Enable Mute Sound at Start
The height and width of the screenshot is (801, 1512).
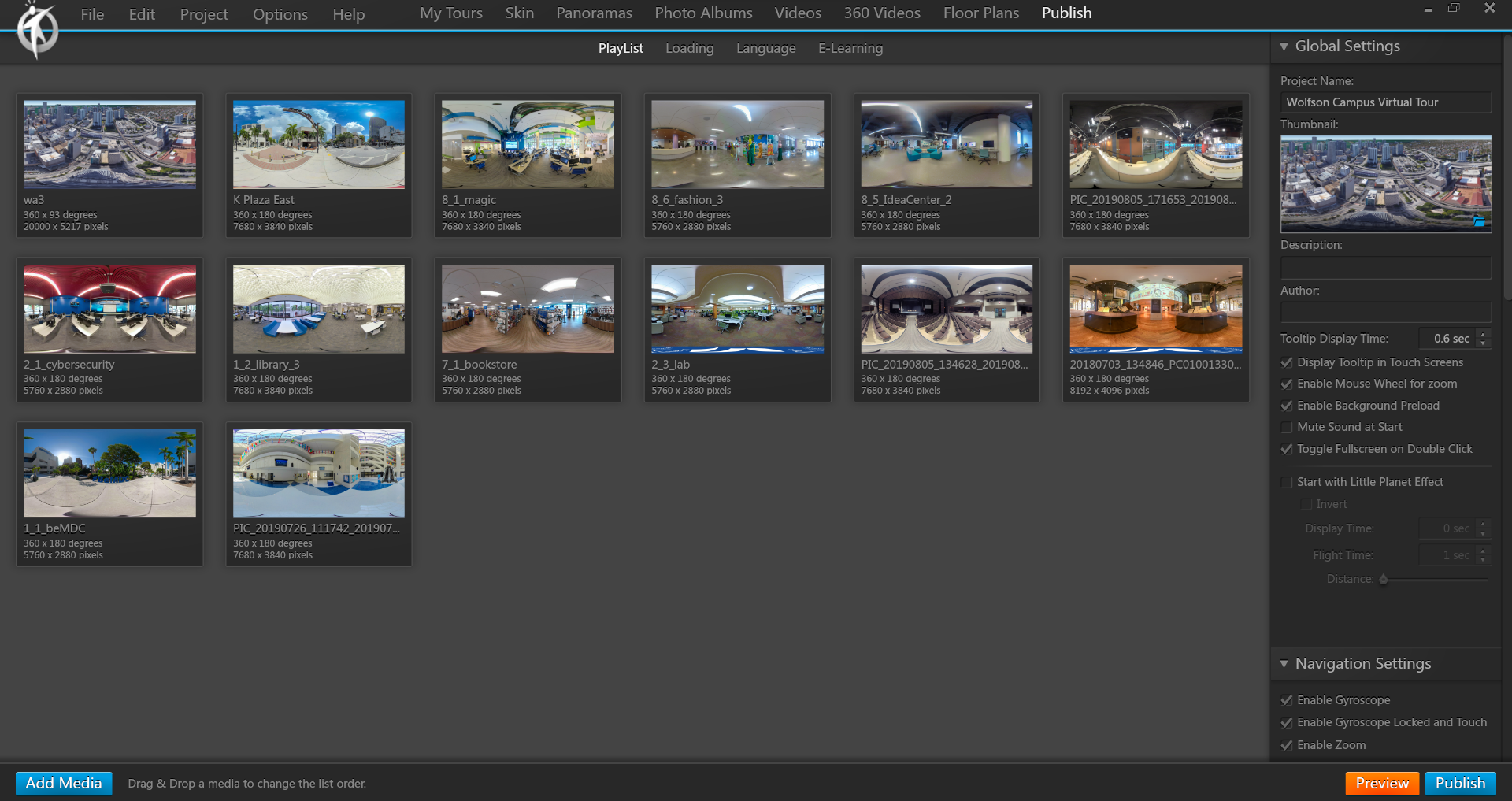click(x=1287, y=427)
